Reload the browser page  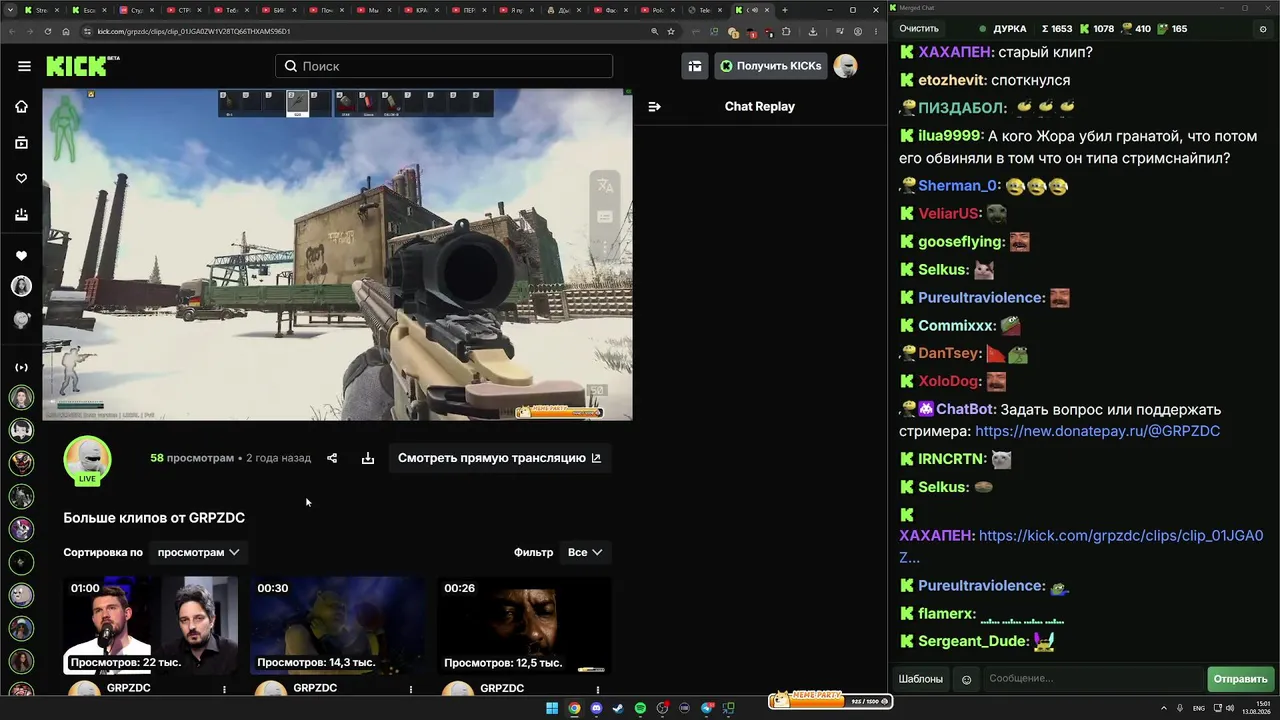[x=47, y=31]
